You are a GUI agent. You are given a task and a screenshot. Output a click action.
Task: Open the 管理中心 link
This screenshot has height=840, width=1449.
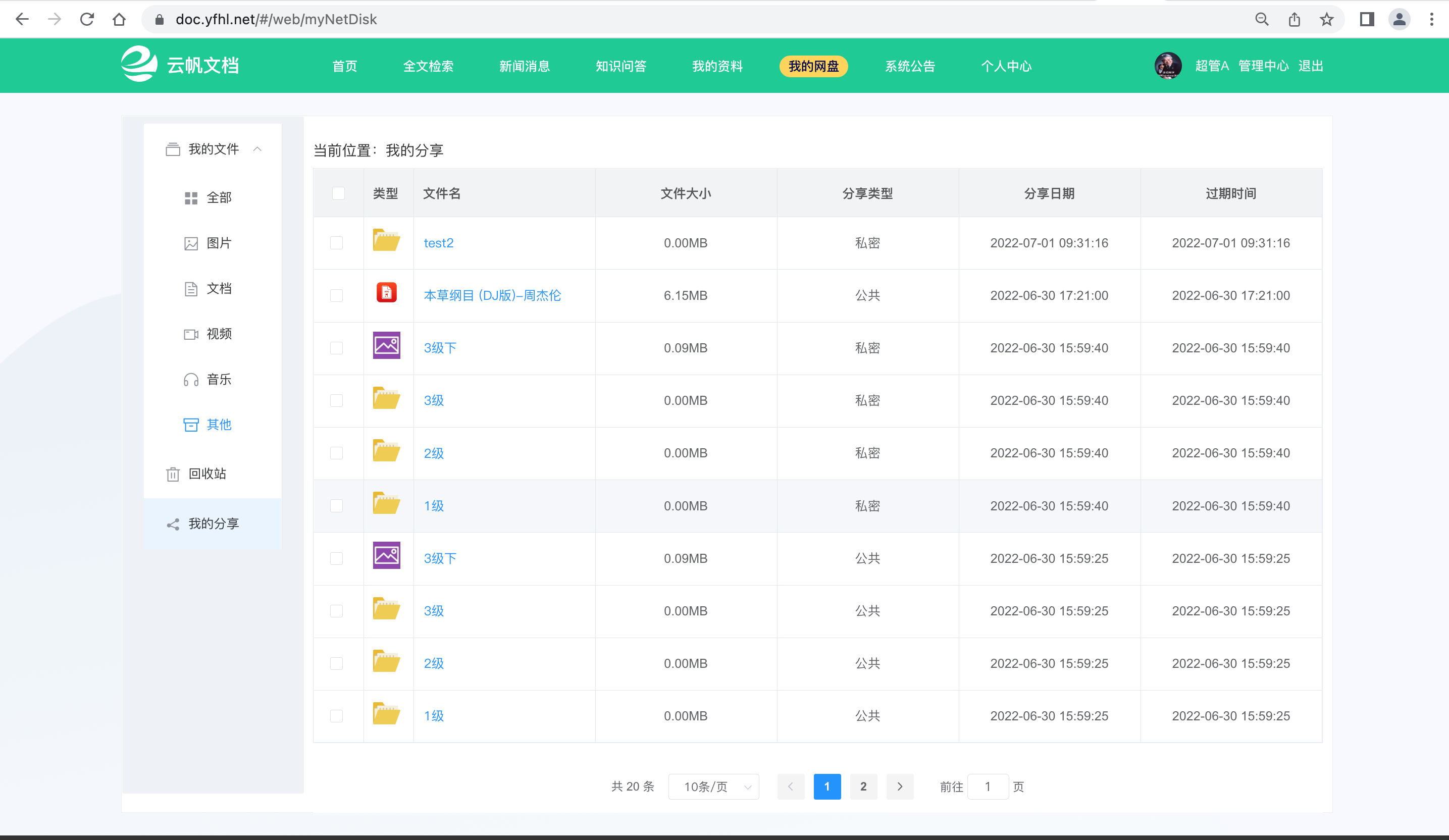[x=1263, y=66]
